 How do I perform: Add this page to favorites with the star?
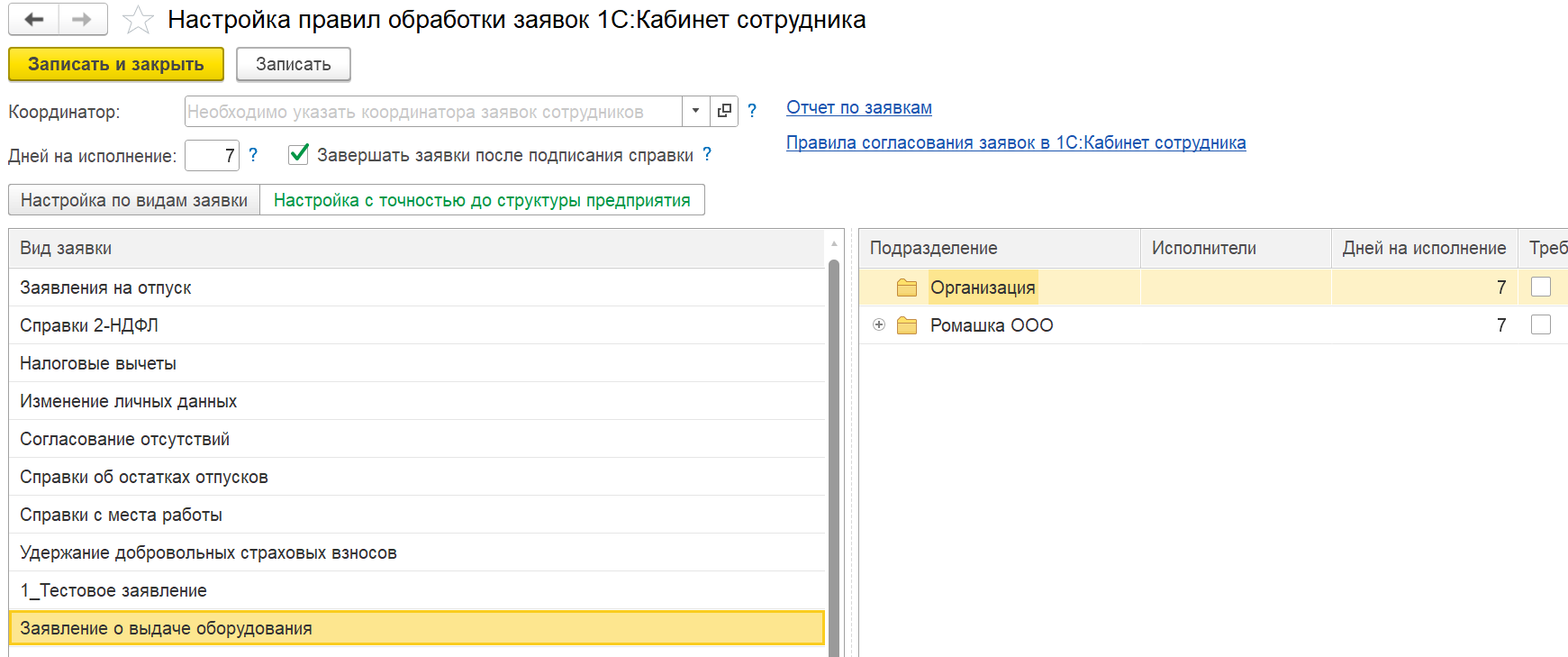(138, 20)
